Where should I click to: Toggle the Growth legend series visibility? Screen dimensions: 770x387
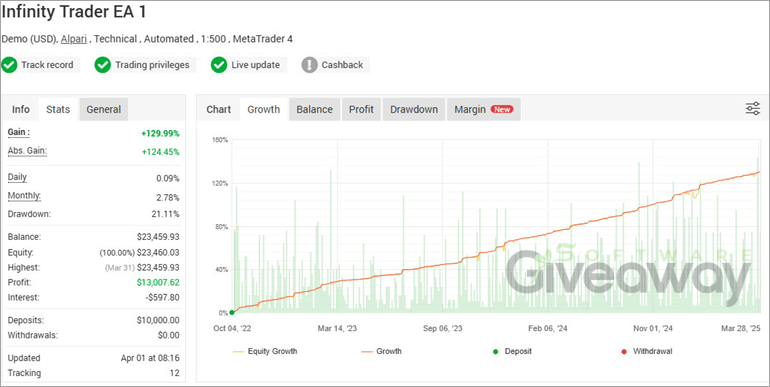click(382, 352)
